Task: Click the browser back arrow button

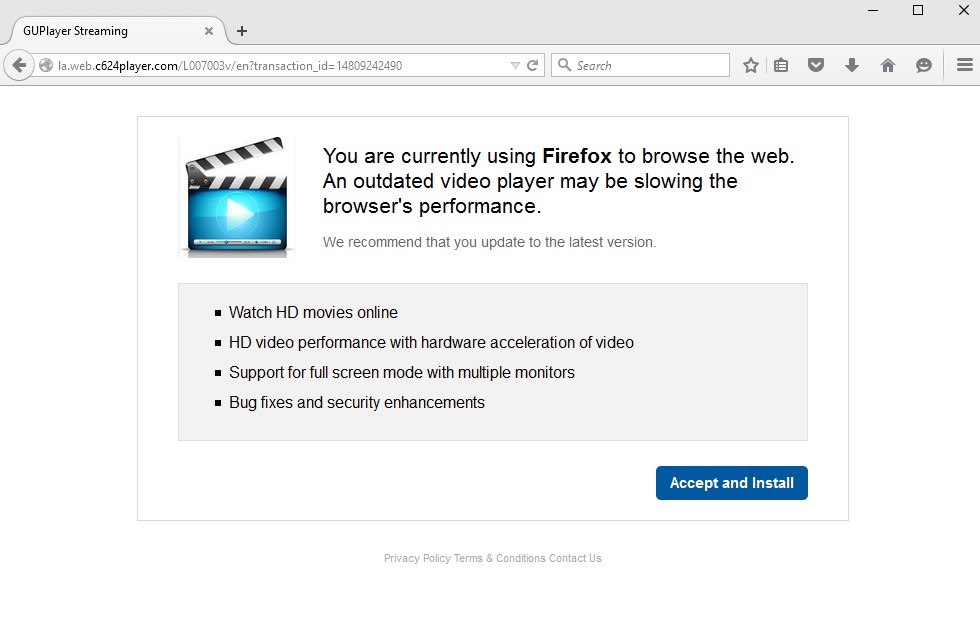Action: pyautogui.click(x=18, y=65)
